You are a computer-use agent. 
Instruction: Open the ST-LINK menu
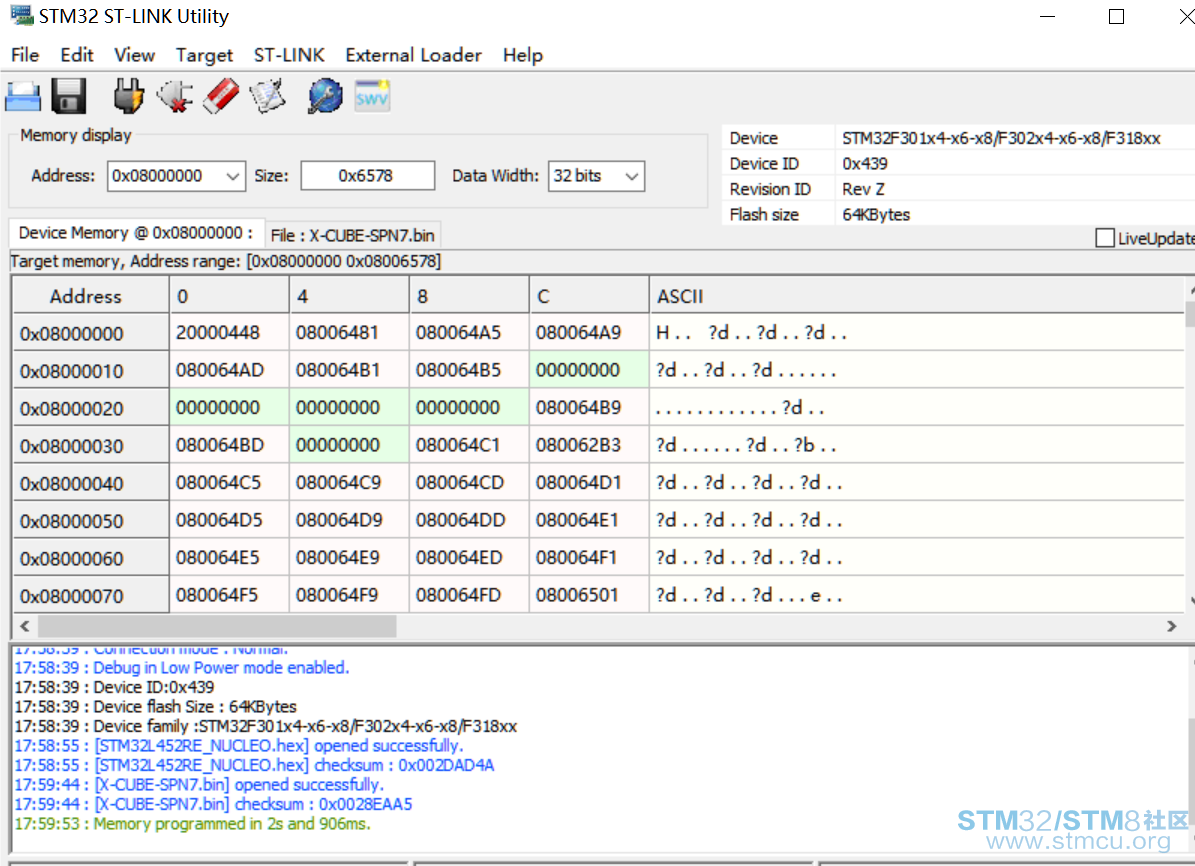289,55
